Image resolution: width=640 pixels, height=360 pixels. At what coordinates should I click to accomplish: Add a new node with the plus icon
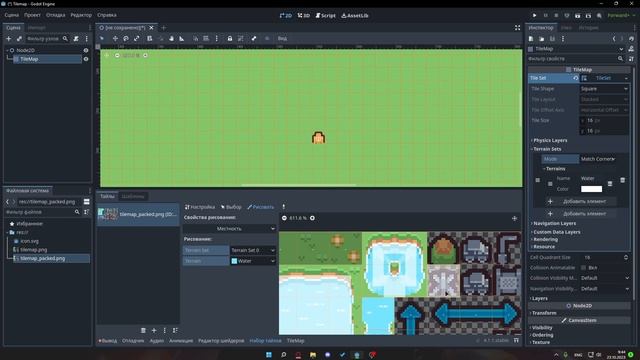(x=9, y=39)
